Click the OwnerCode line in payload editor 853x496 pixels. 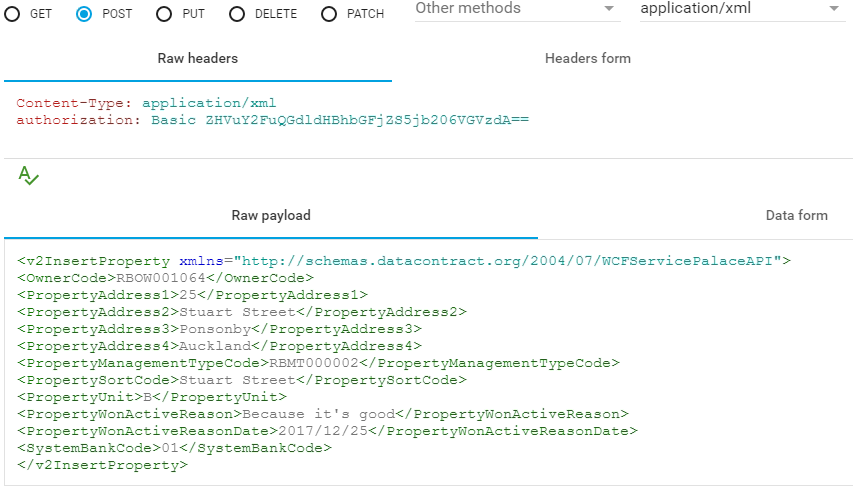pos(165,278)
